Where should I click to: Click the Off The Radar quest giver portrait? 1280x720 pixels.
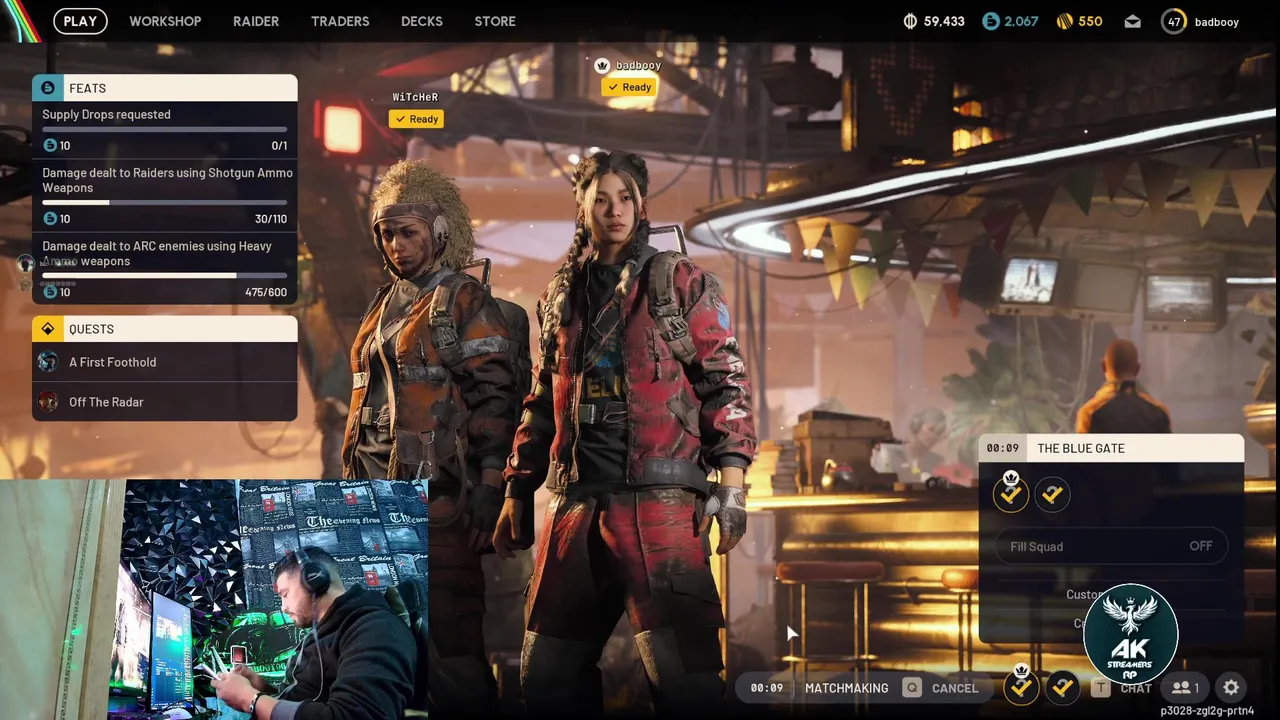[48, 402]
